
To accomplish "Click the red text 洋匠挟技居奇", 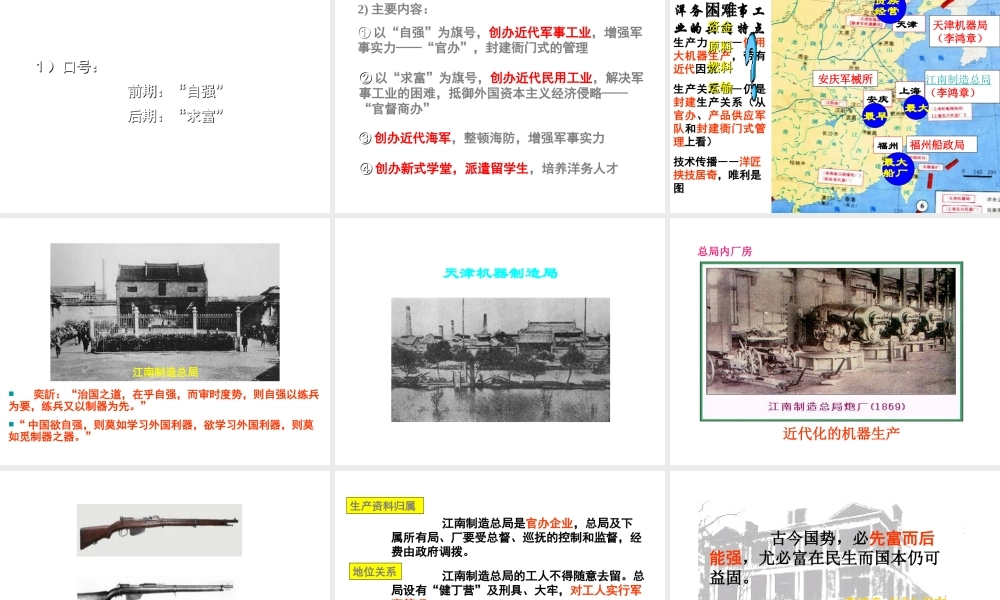I will (717, 168).
